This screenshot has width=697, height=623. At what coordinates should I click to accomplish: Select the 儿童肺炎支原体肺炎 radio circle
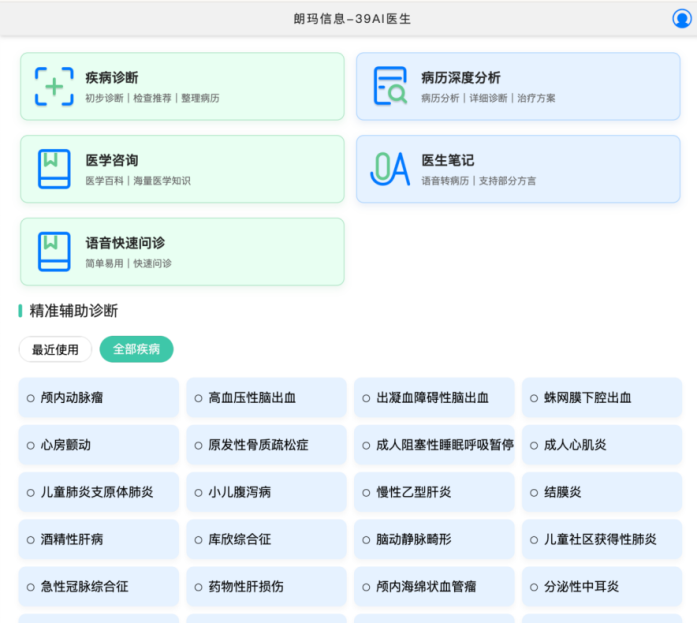click(x=31, y=492)
